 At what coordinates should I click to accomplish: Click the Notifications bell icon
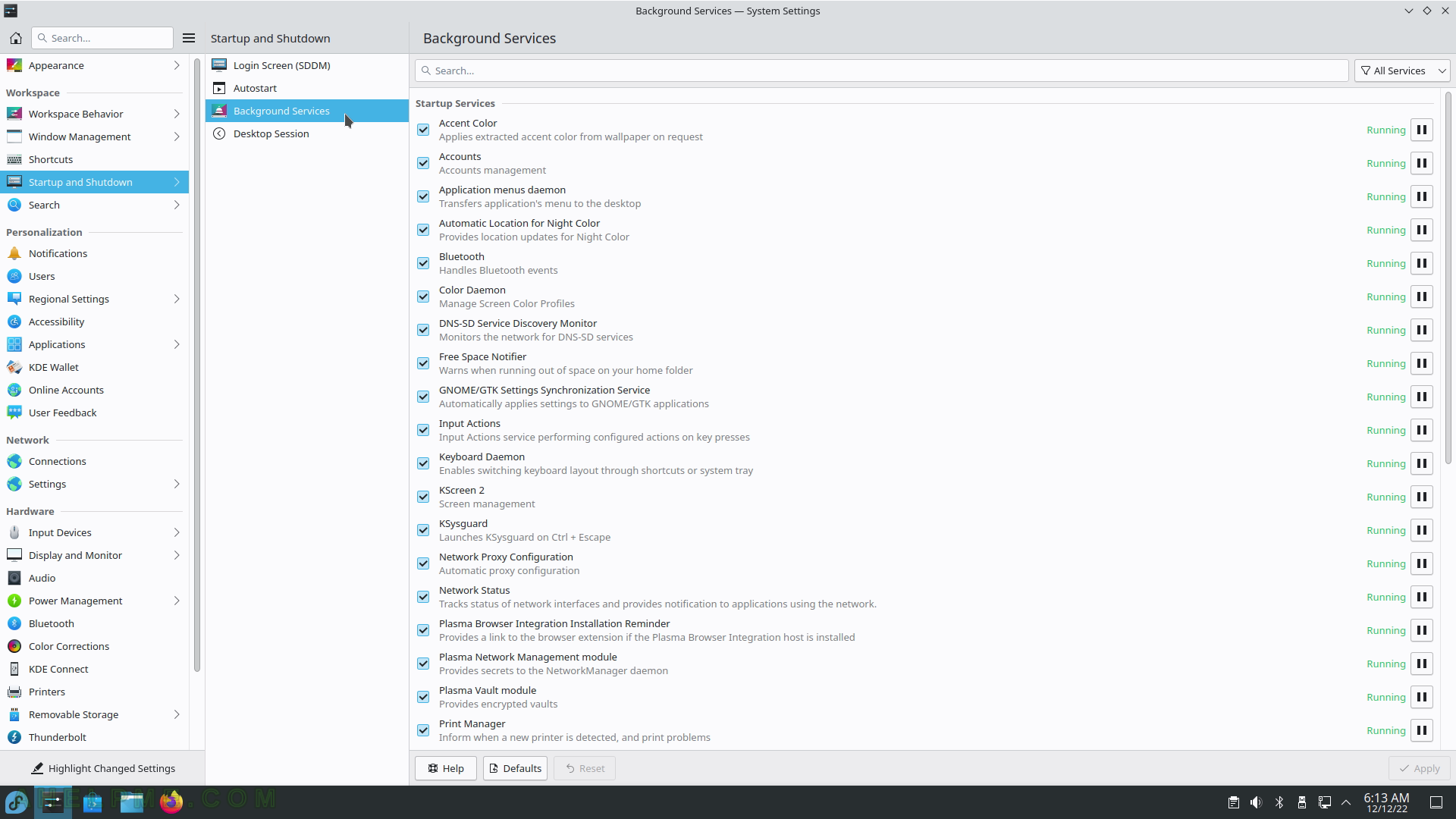pos(14,253)
